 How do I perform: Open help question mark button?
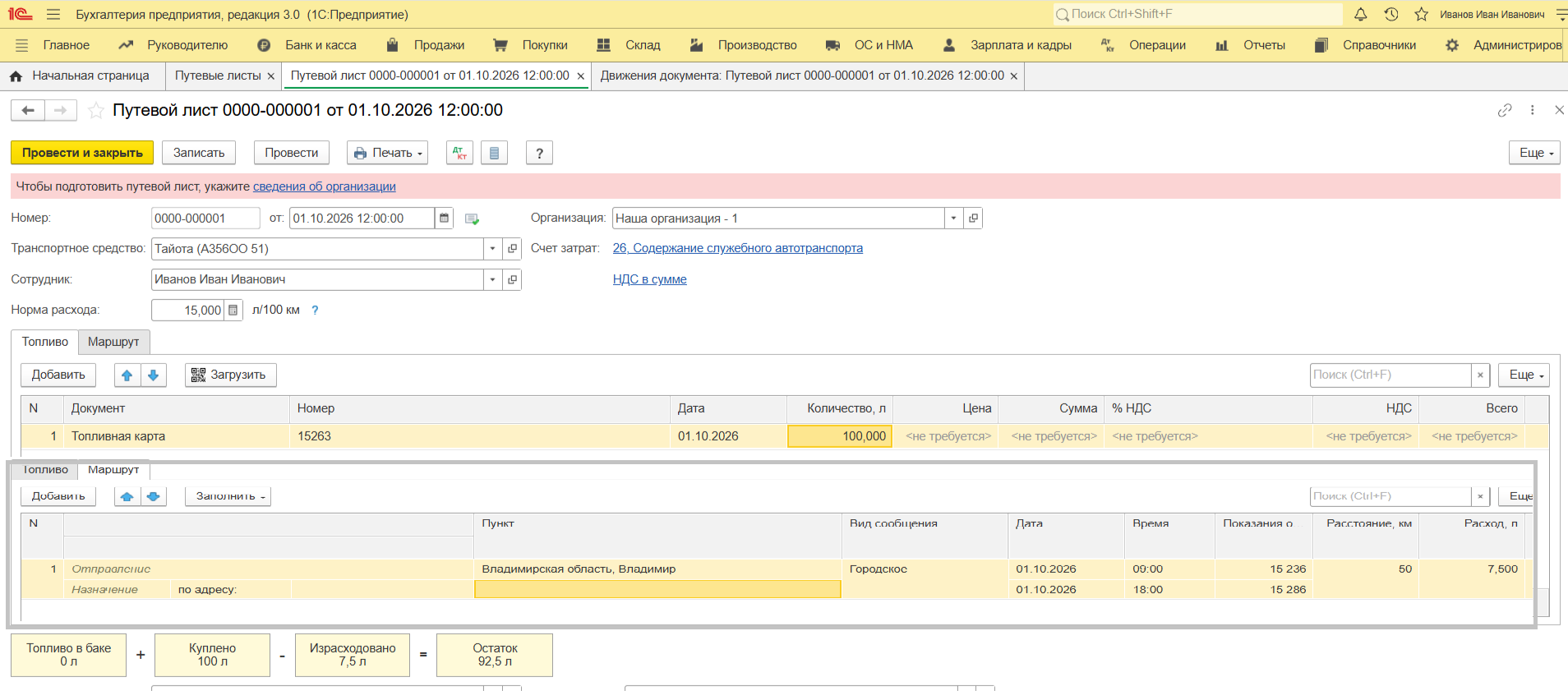point(539,153)
